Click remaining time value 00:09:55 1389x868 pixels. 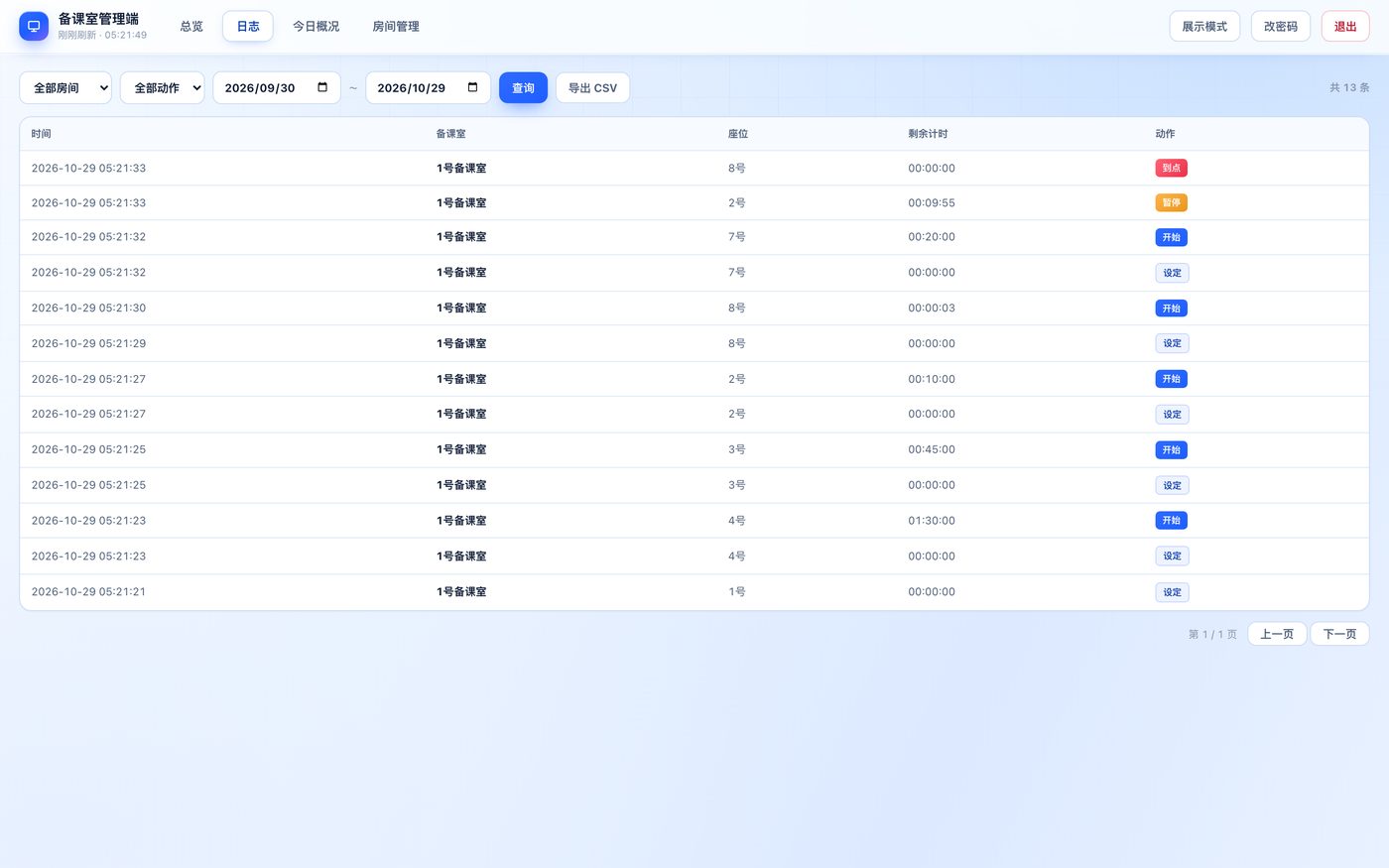[x=932, y=202]
